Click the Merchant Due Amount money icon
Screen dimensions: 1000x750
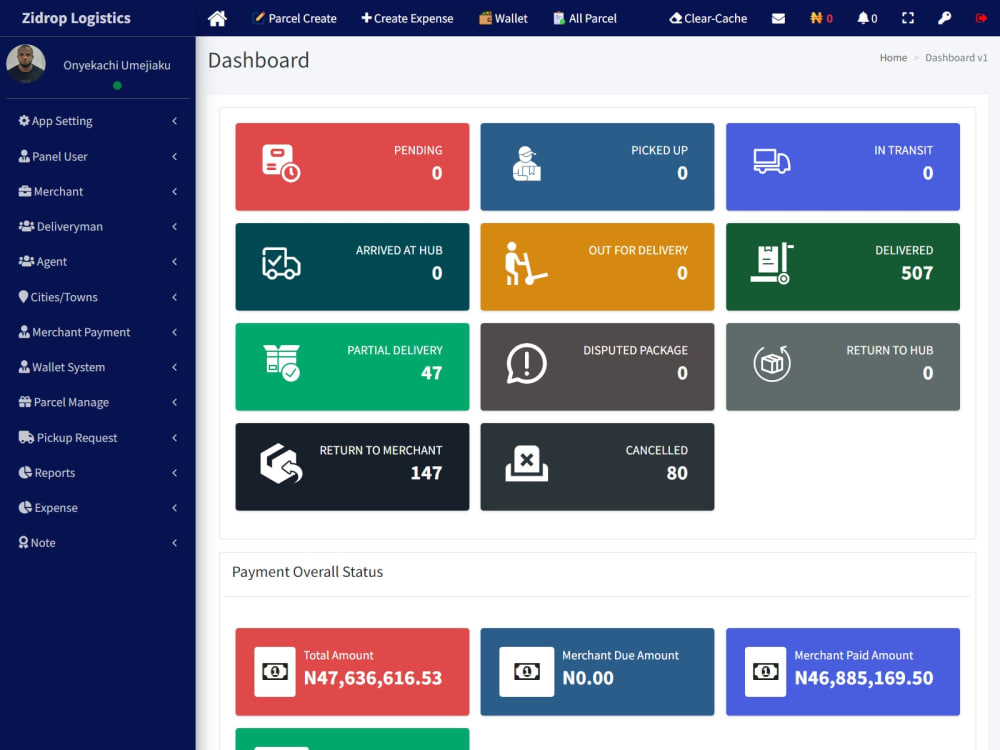pyautogui.click(x=527, y=672)
